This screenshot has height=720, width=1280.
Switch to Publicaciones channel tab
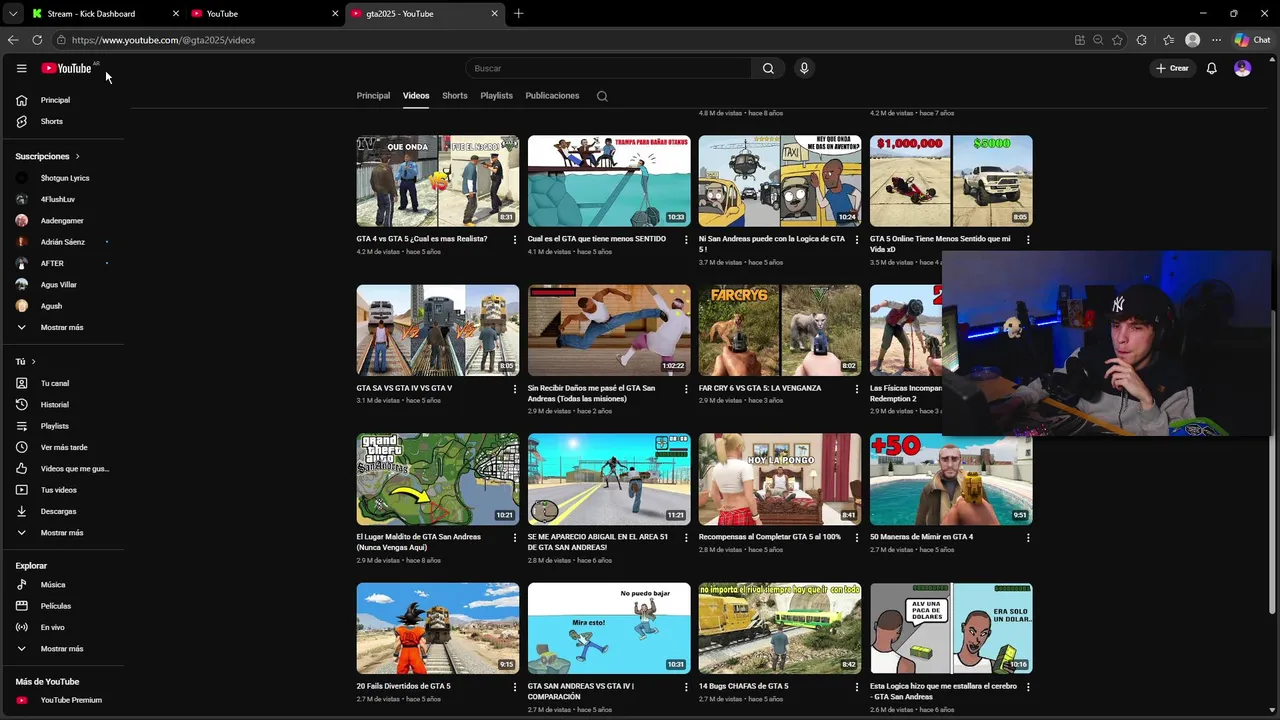[552, 96]
